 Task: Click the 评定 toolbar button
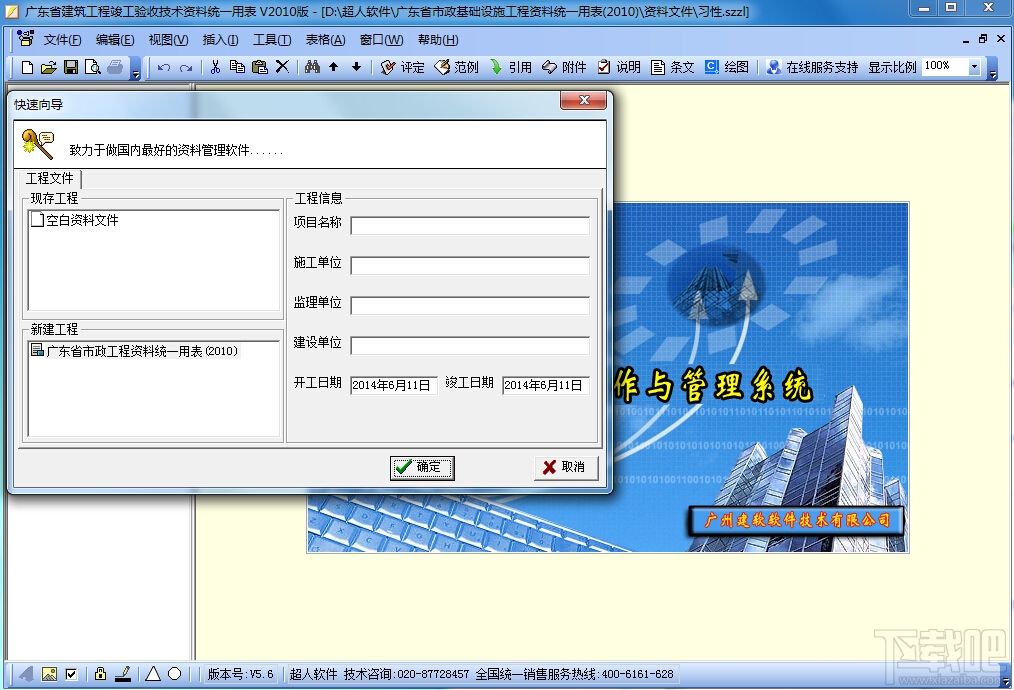(403, 67)
